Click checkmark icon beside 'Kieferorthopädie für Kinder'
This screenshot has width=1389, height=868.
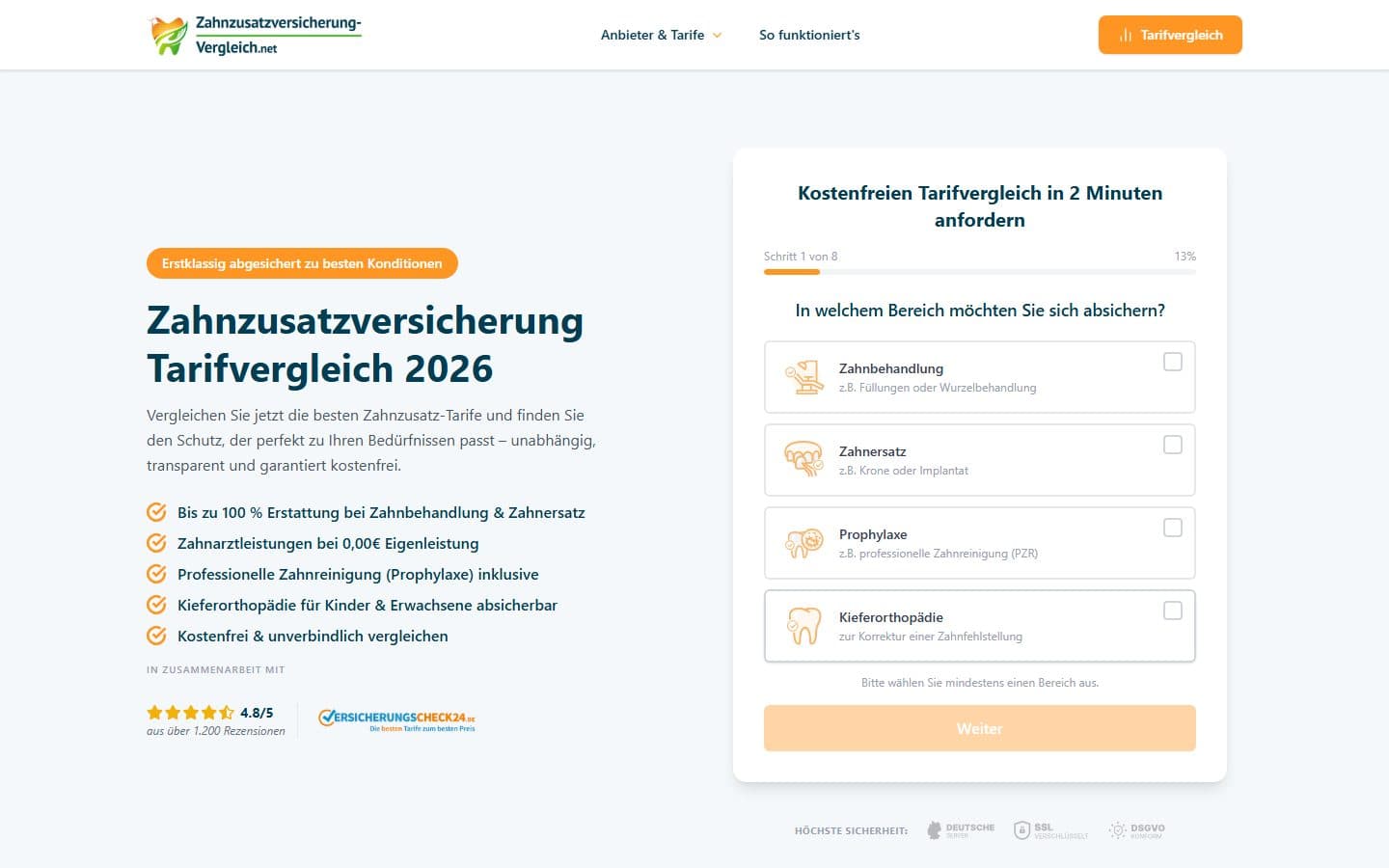coord(156,605)
